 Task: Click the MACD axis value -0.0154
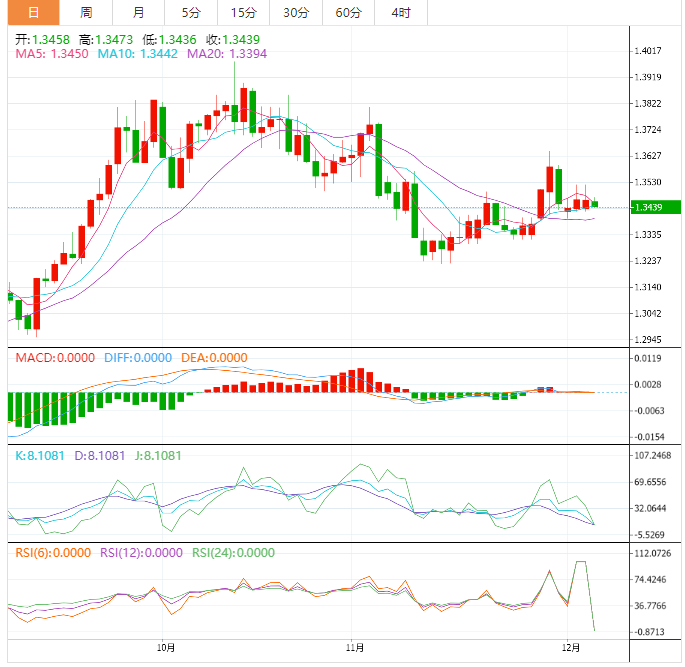point(649,437)
